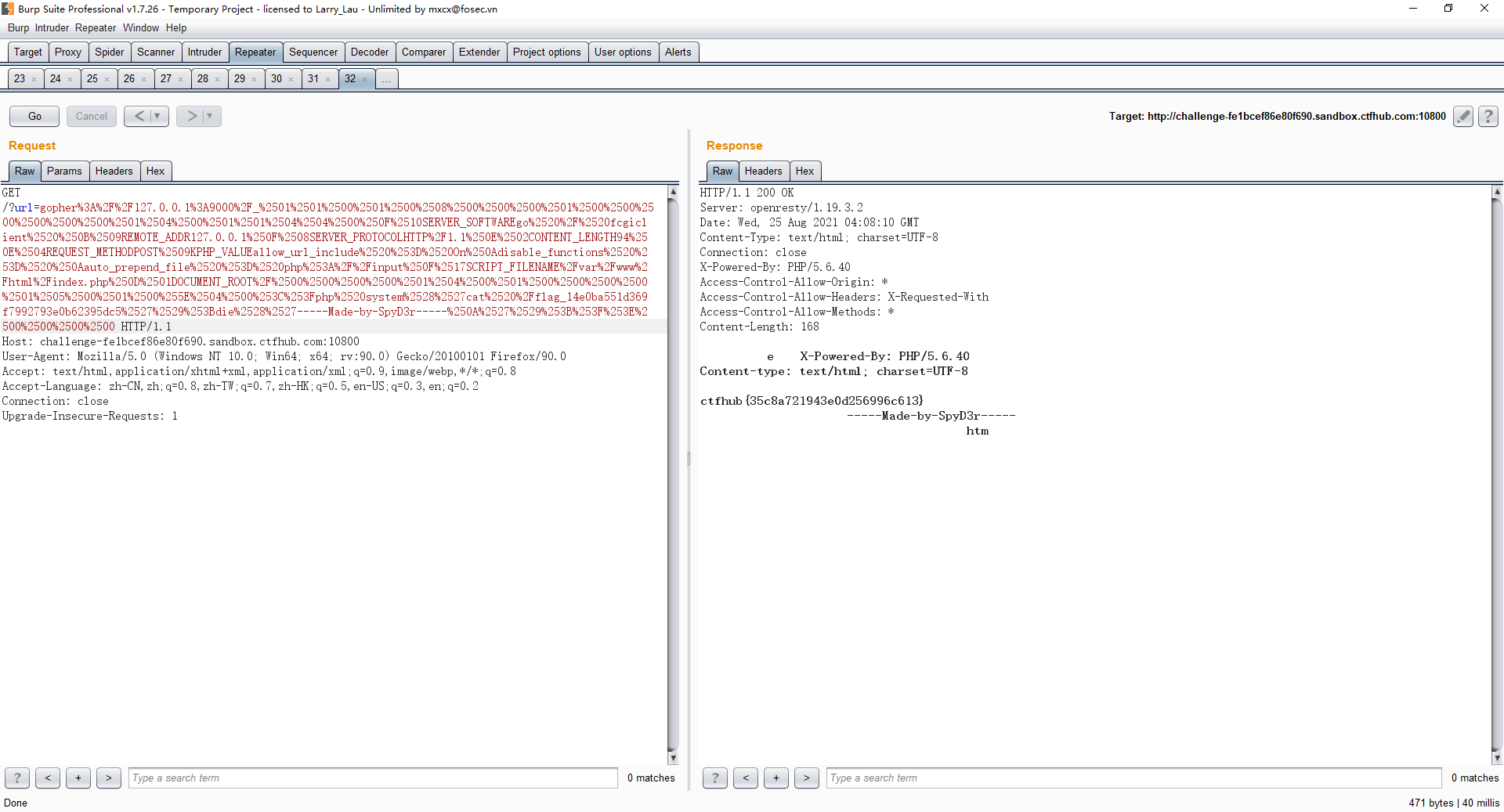
Task: Click the request search term field
Action: coord(373,778)
